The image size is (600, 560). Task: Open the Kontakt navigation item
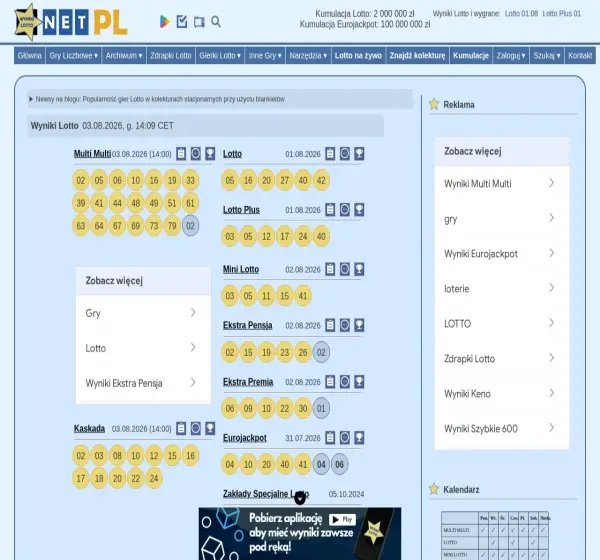[x=580, y=56]
